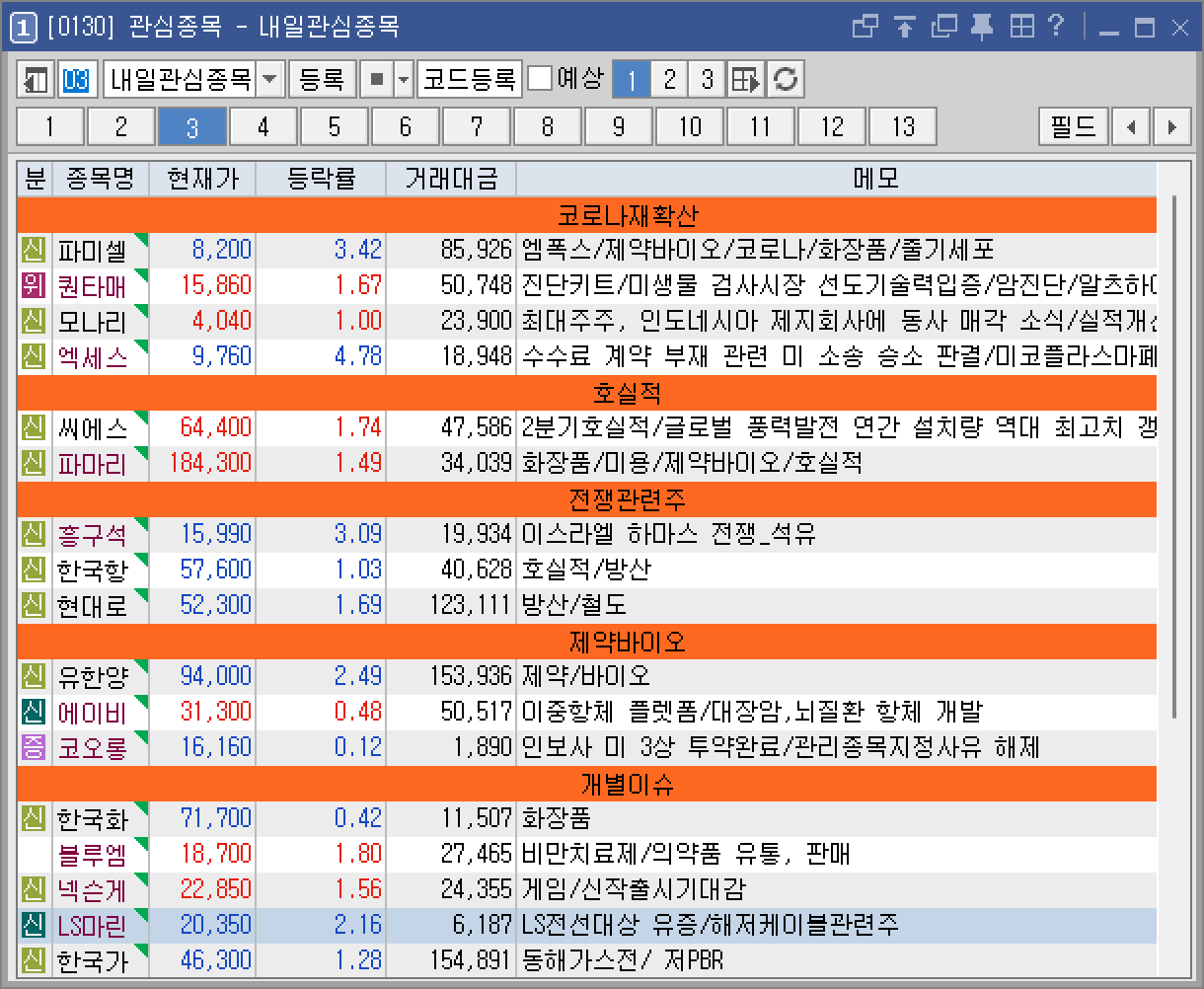Select stock name 현대로

[93, 605]
